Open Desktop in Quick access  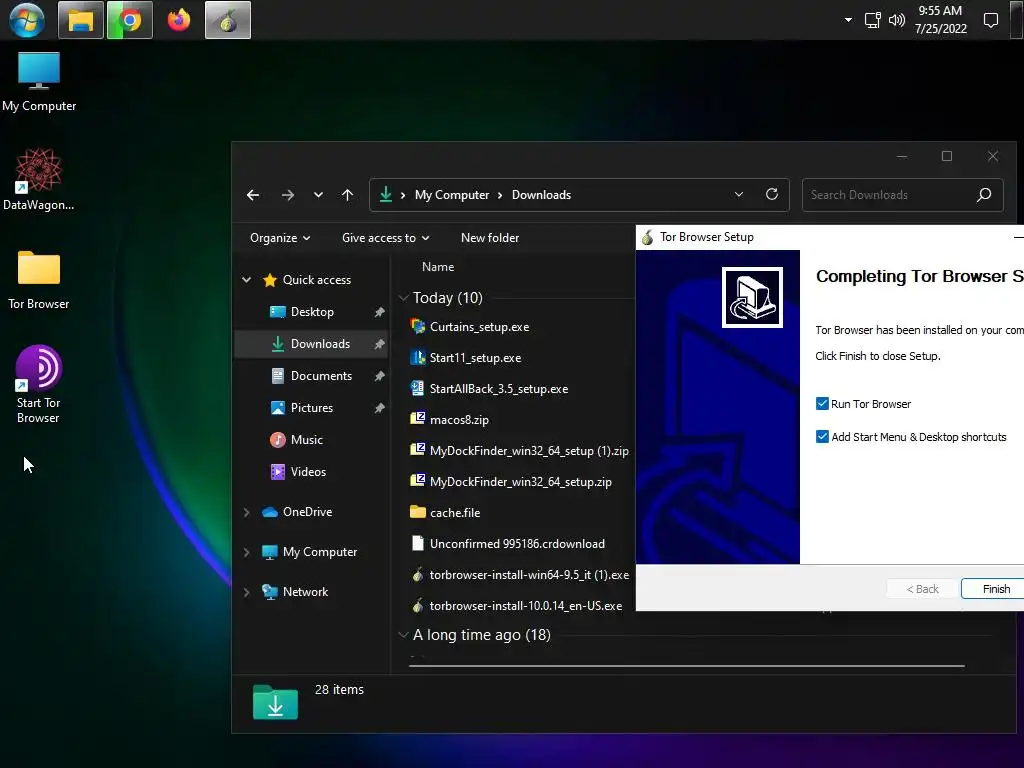coord(312,312)
